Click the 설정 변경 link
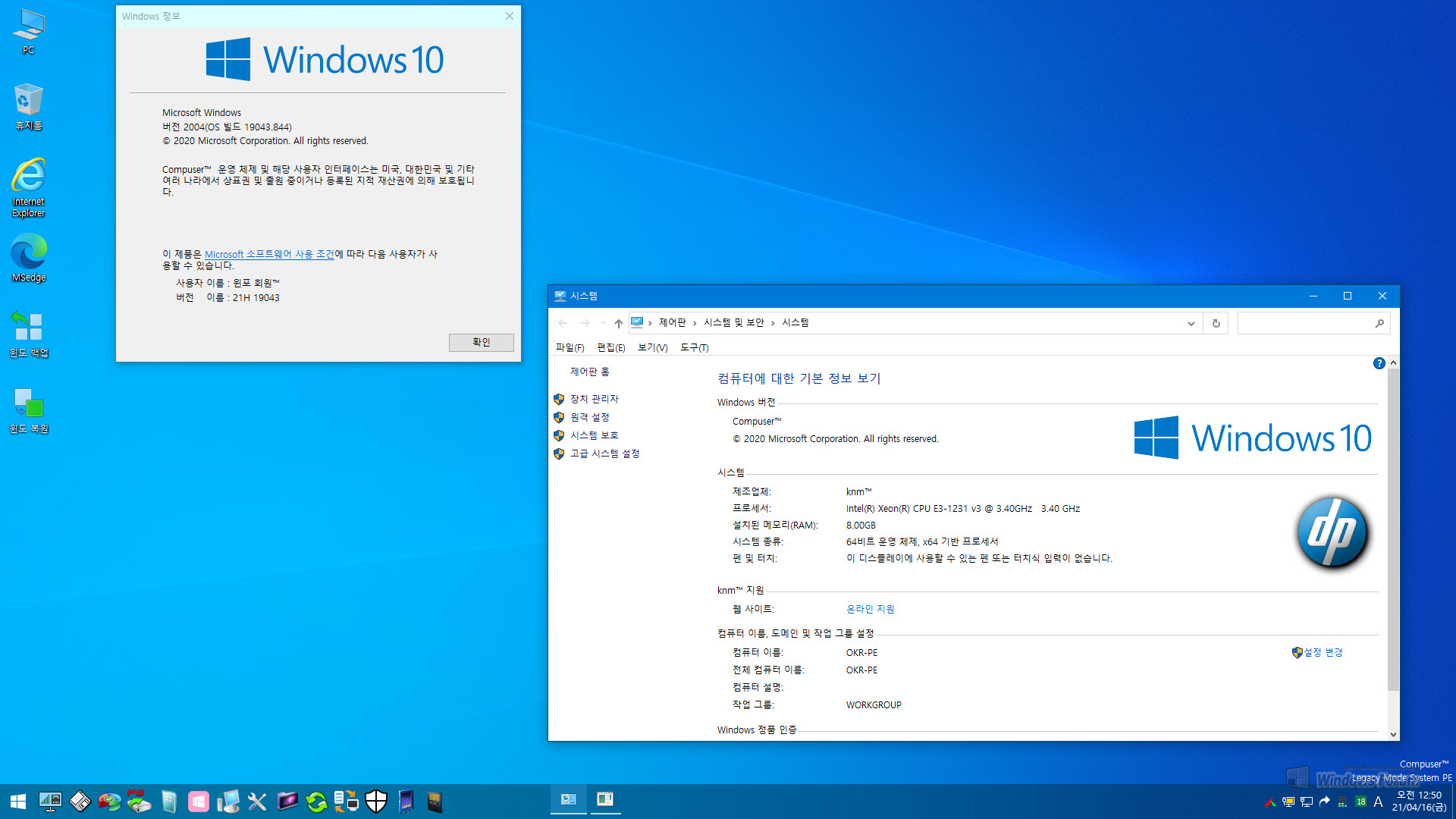Image resolution: width=1456 pixels, height=819 pixels. [x=1323, y=652]
